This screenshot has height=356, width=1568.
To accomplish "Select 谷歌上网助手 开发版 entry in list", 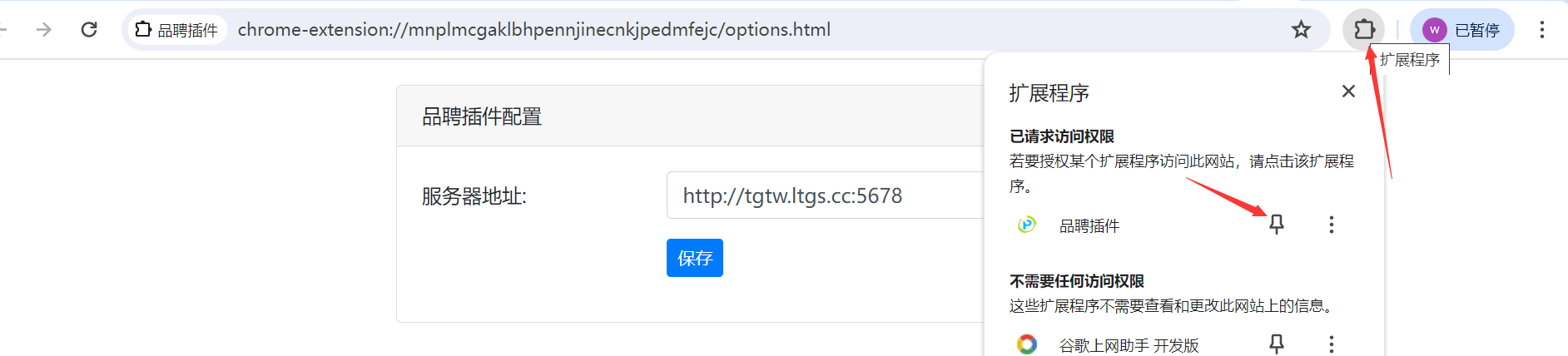I will tap(1129, 344).
